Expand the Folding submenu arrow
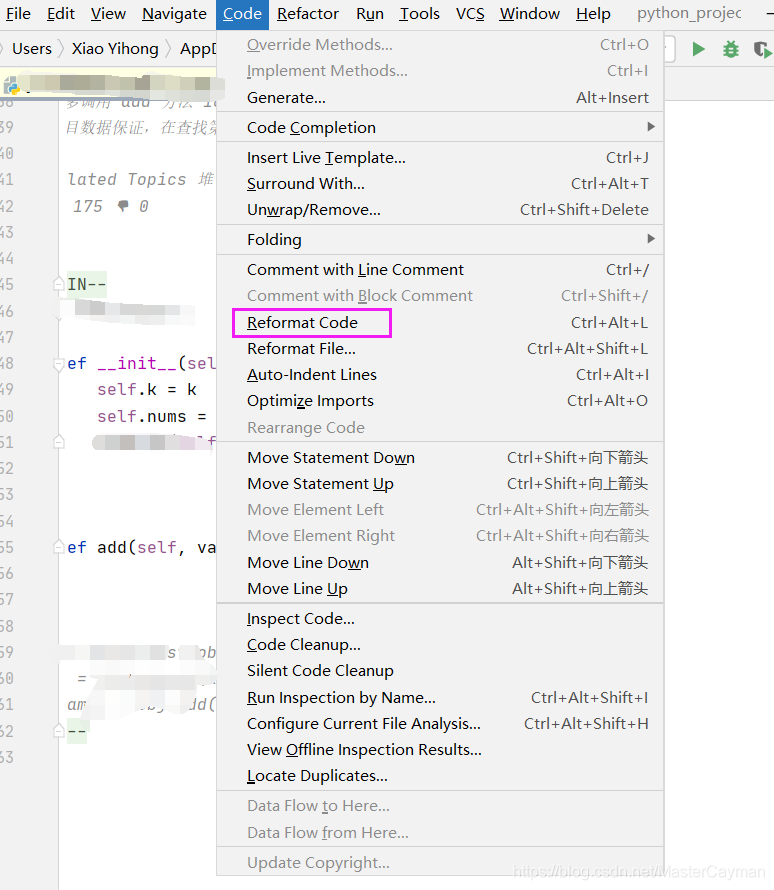 651,238
